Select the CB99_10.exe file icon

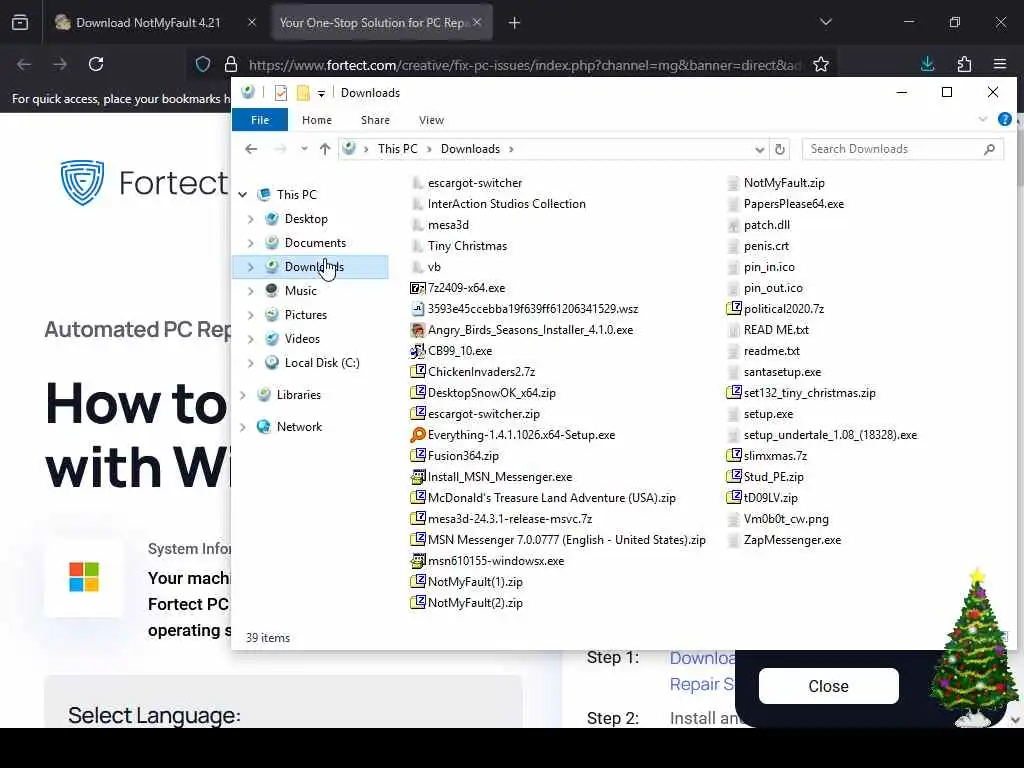pyautogui.click(x=417, y=351)
